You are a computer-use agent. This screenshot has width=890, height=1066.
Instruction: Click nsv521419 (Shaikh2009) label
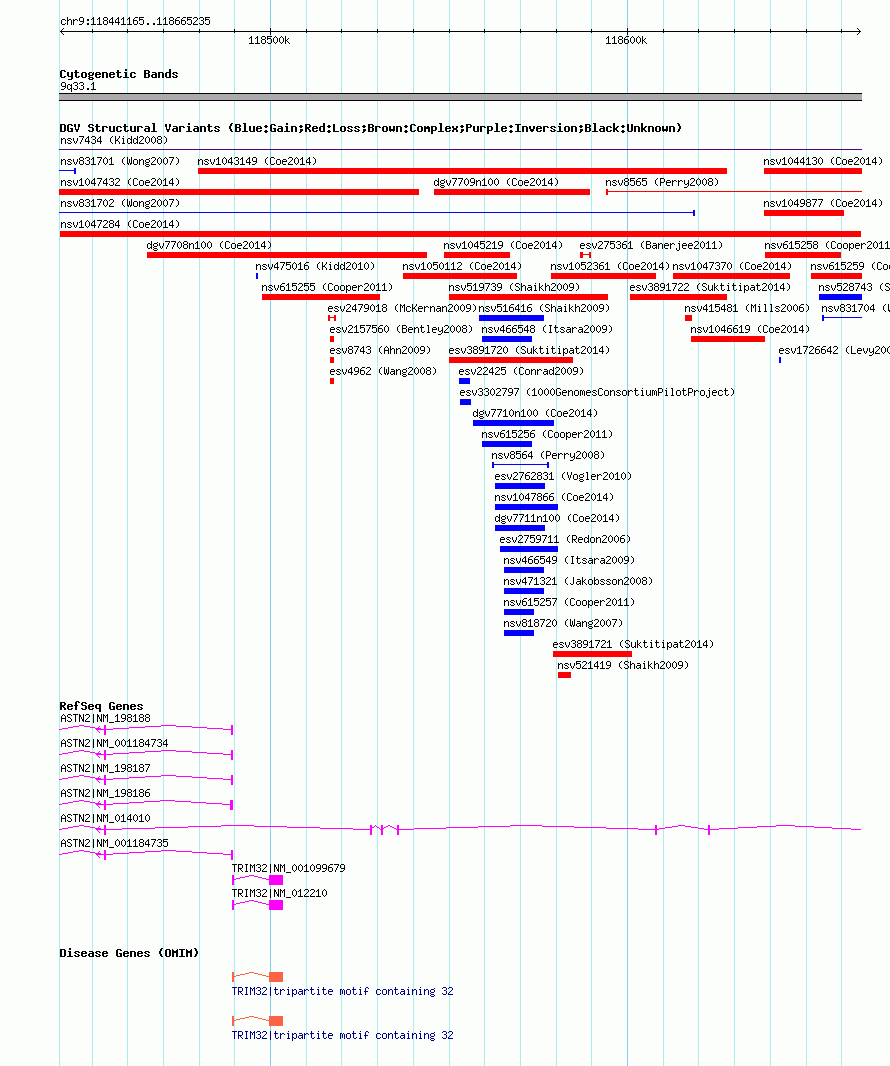click(623, 666)
